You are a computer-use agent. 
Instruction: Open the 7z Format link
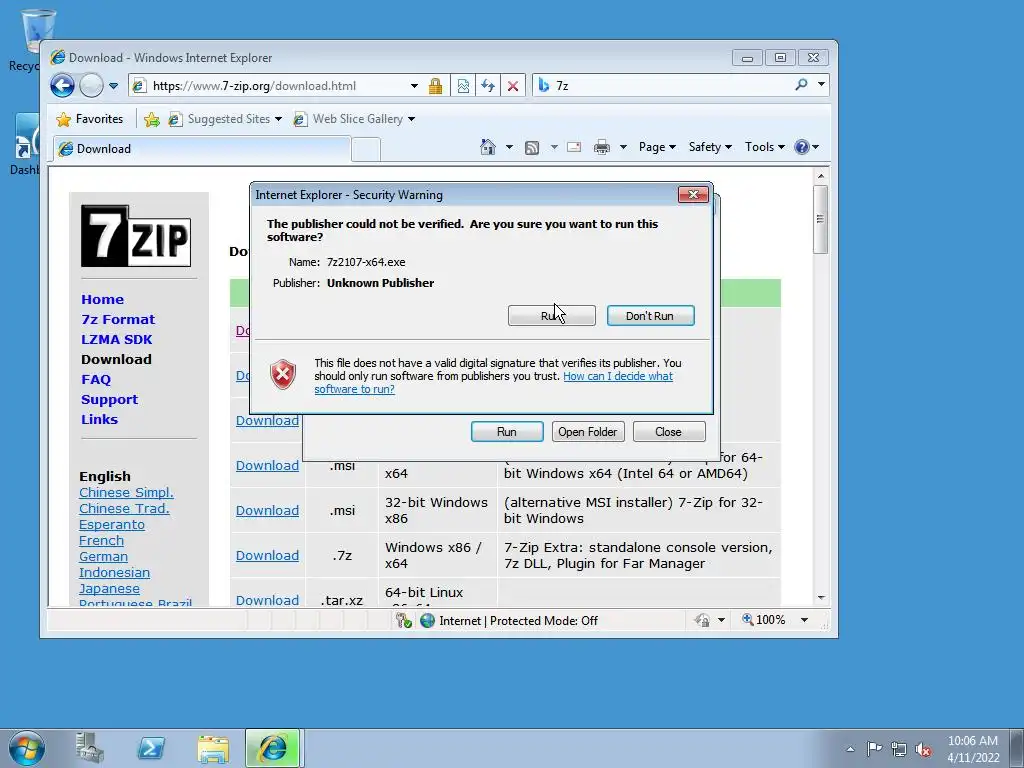(x=118, y=319)
